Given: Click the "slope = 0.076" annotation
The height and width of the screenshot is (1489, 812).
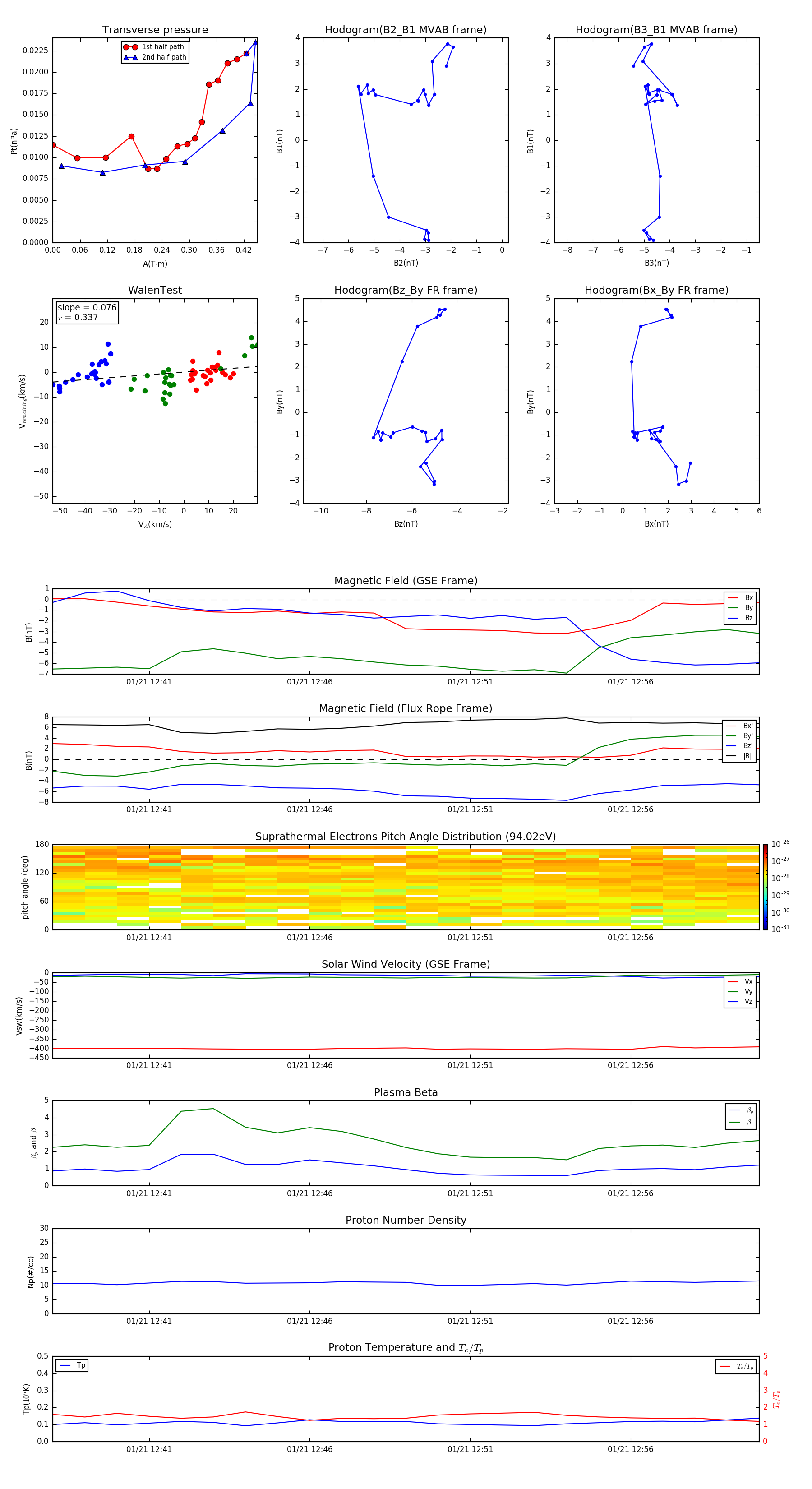Looking at the screenshot, I should pos(87,308).
